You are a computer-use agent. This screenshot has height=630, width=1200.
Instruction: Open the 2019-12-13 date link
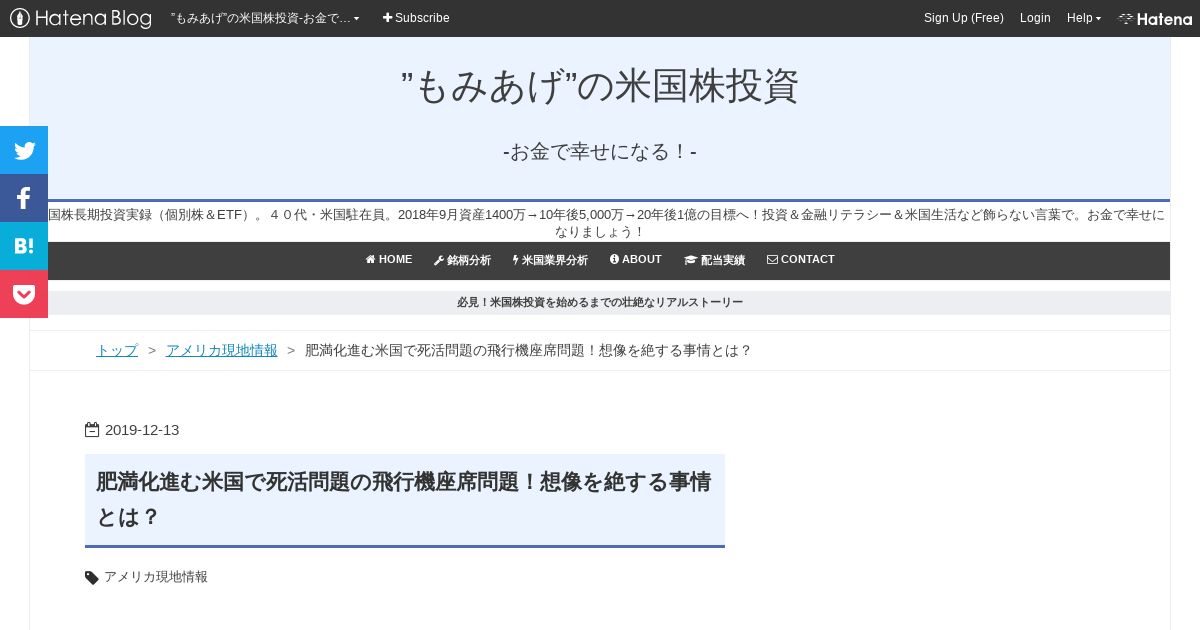pos(142,430)
